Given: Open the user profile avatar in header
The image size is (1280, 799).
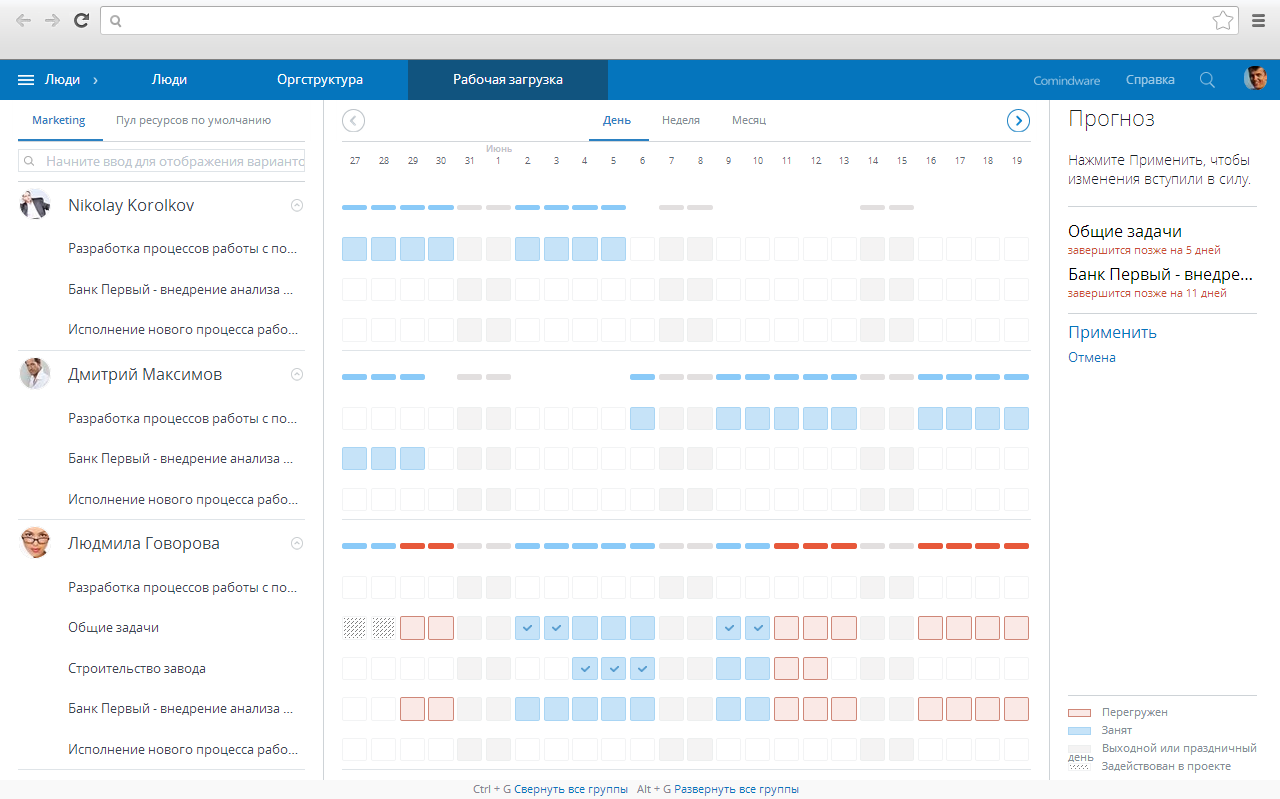Looking at the screenshot, I should (1255, 79).
